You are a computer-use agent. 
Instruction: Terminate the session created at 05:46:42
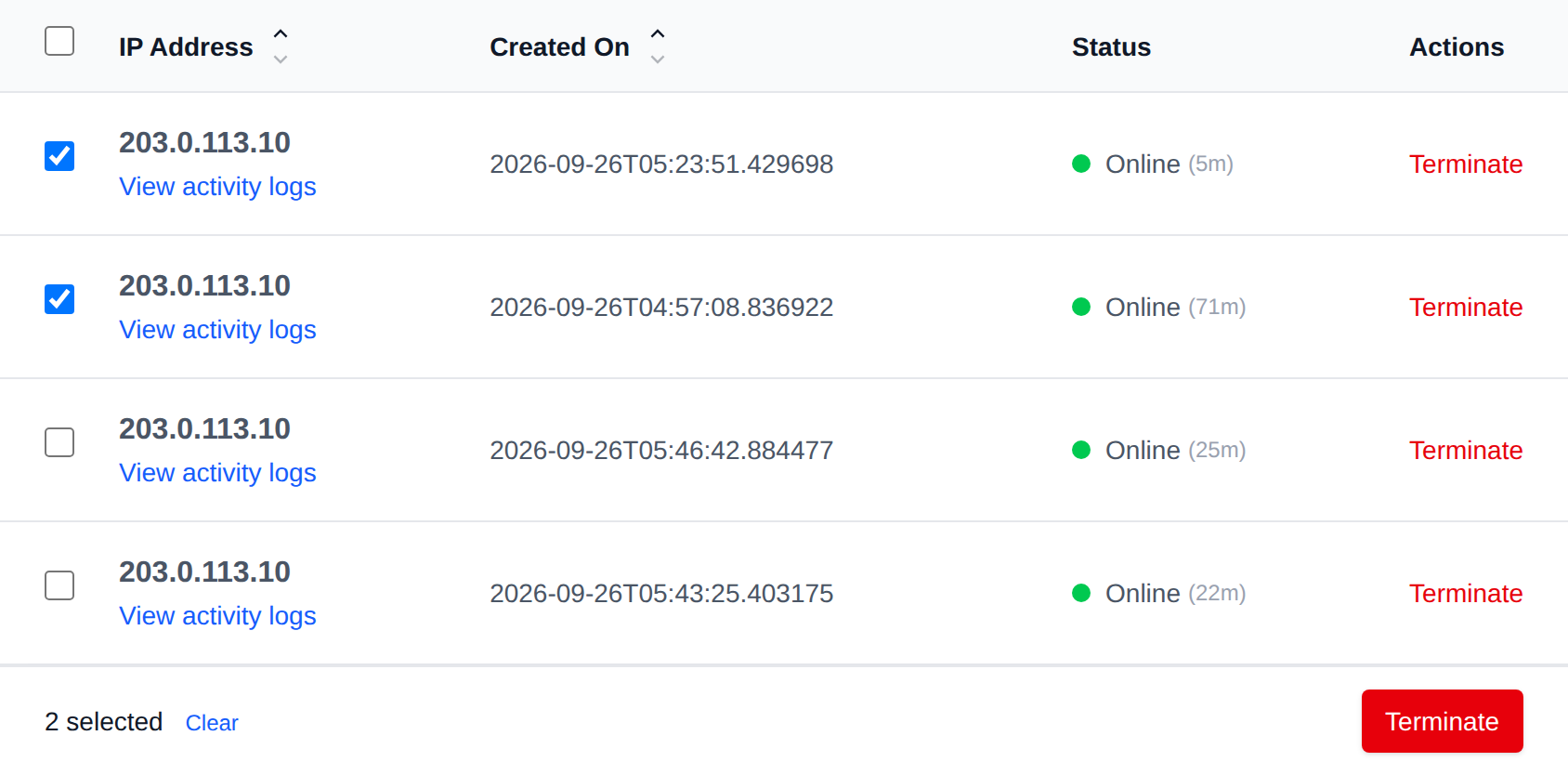[1466, 451]
